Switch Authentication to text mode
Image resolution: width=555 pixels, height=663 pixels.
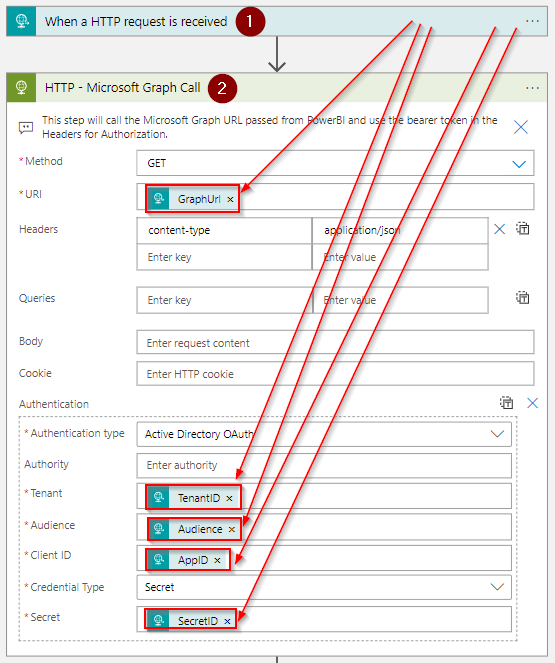[x=506, y=403]
